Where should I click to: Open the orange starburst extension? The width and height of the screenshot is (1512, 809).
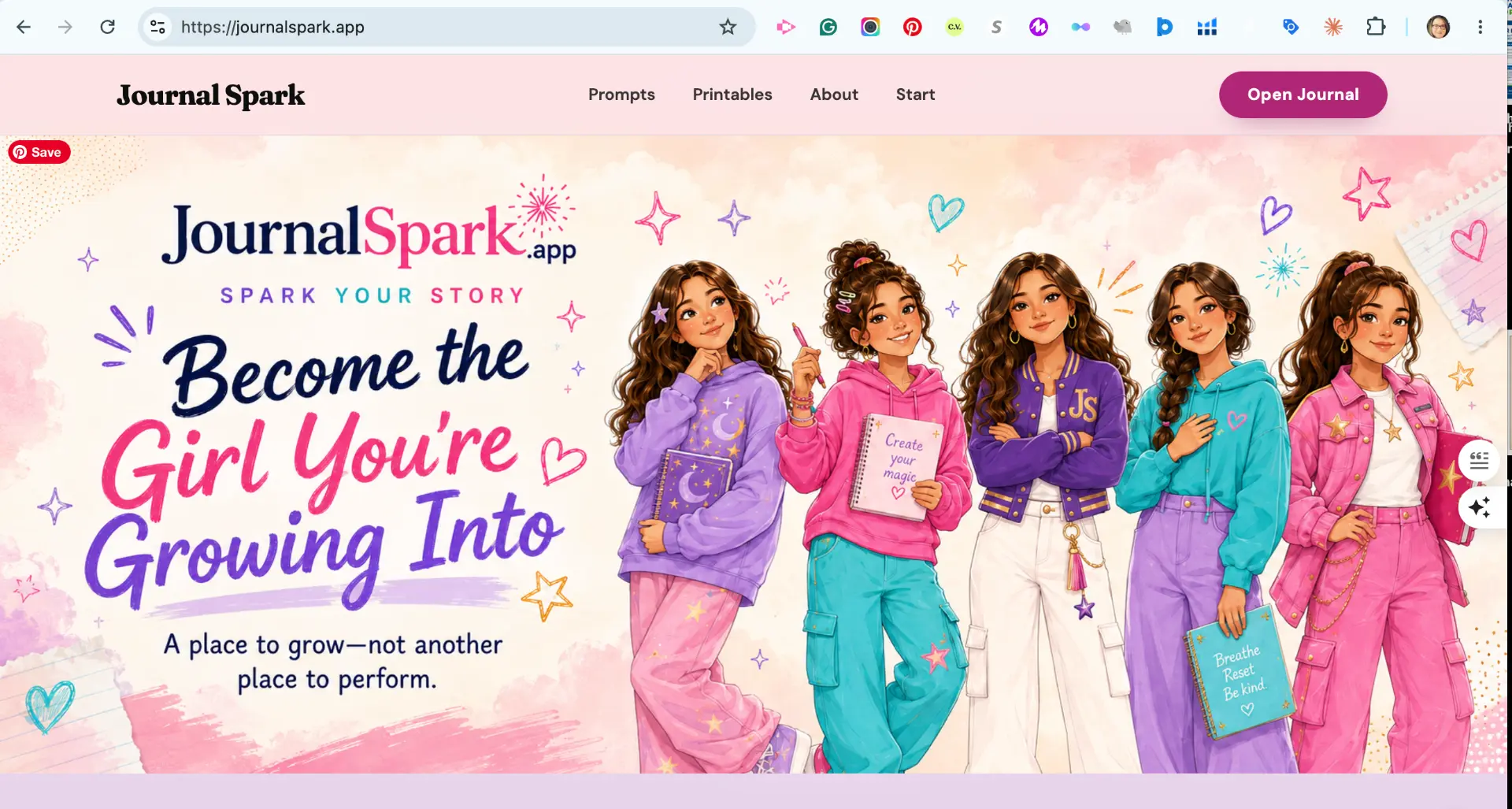pos(1333,27)
